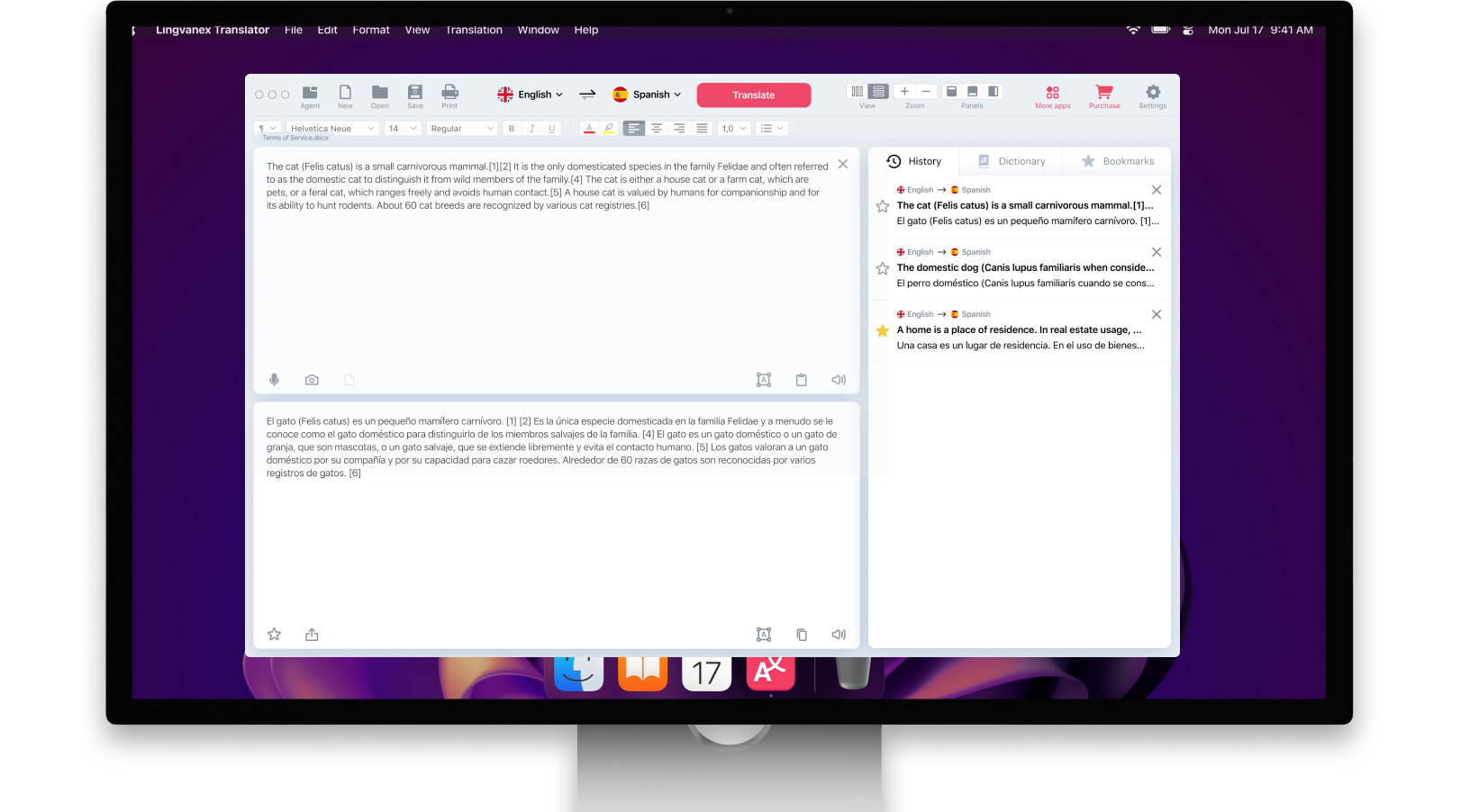Create a New document
This screenshot has height=812, width=1461.
[x=345, y=95]
